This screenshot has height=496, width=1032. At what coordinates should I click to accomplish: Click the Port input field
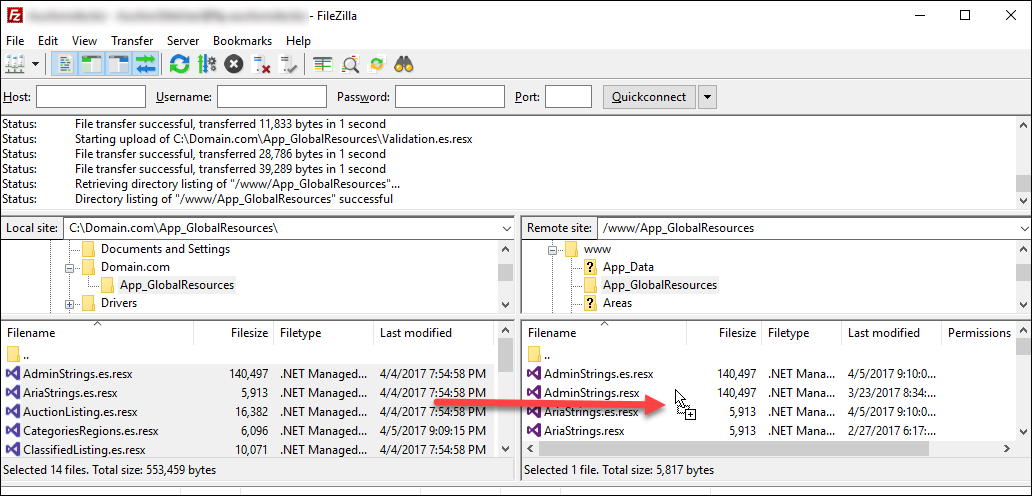569,97
